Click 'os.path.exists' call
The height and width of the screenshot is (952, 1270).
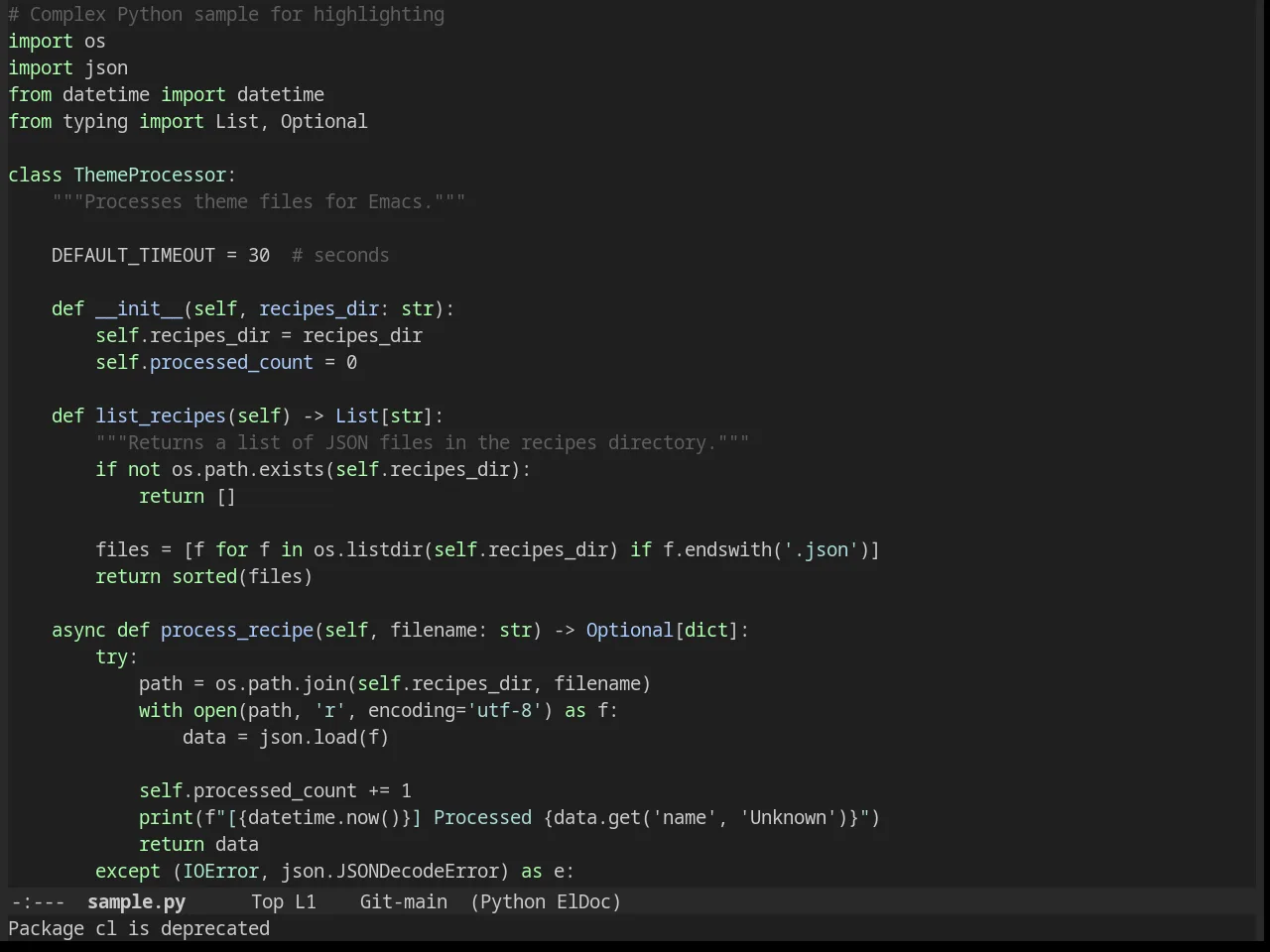click(248, 470)
